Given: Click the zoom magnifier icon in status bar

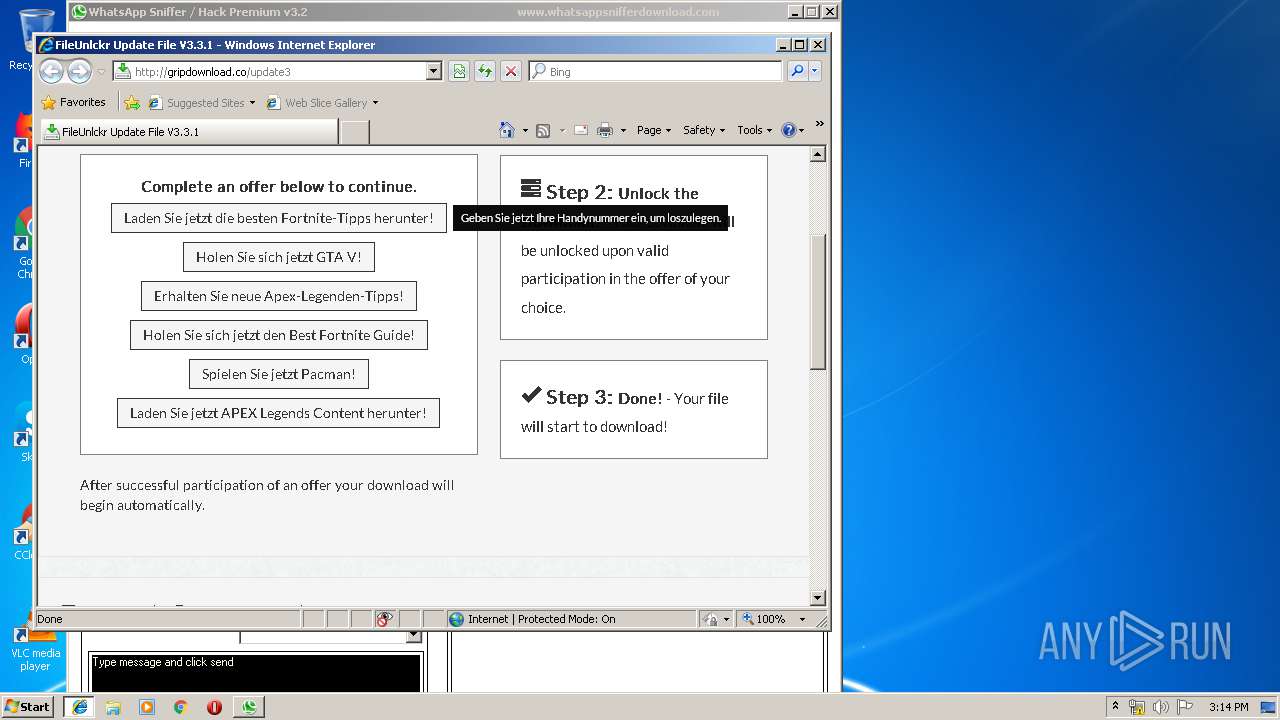Looking at the screenshot, I should (x=747, y=619).
